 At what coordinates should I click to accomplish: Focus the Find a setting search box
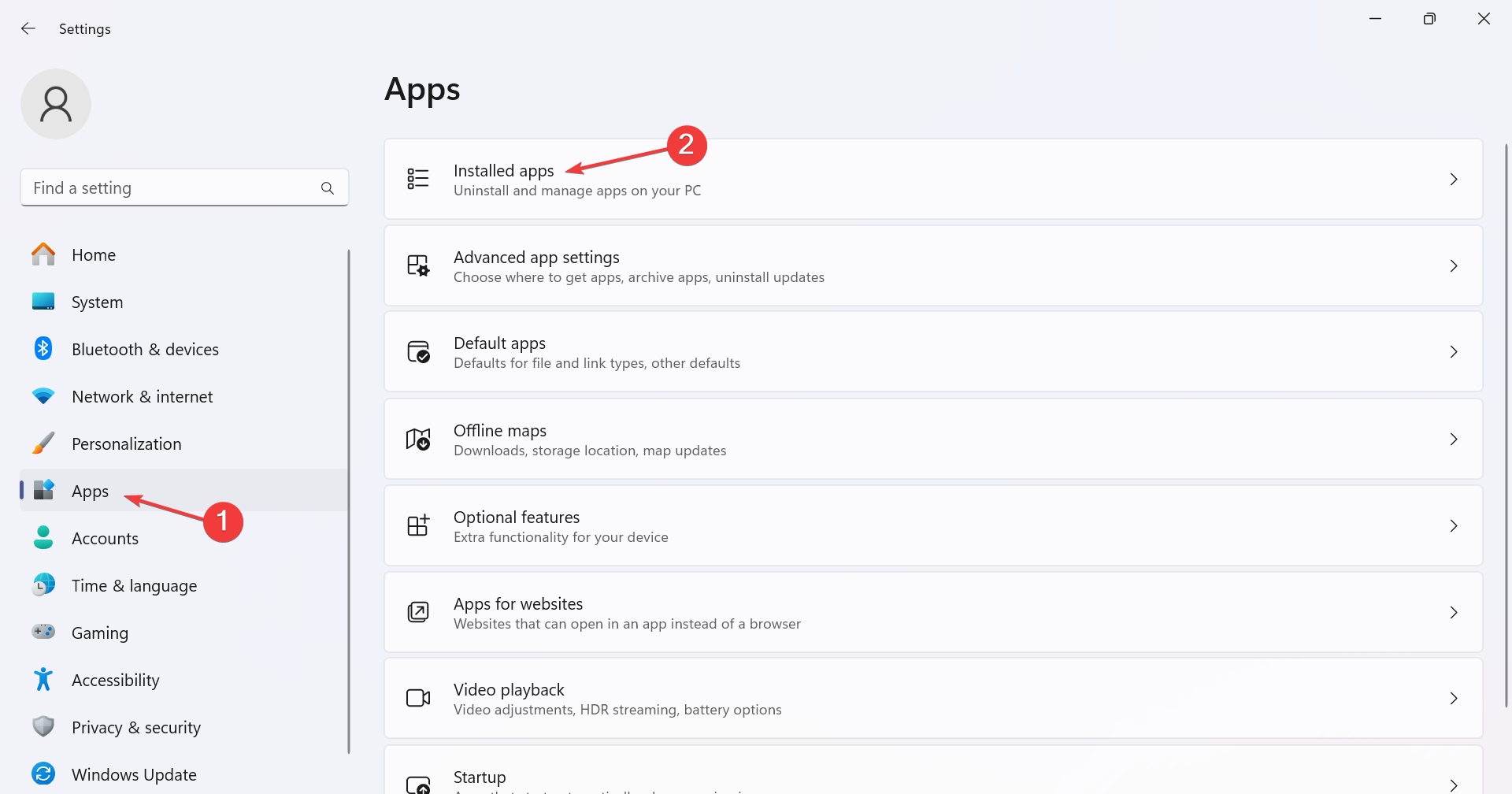tap(169, 188)
